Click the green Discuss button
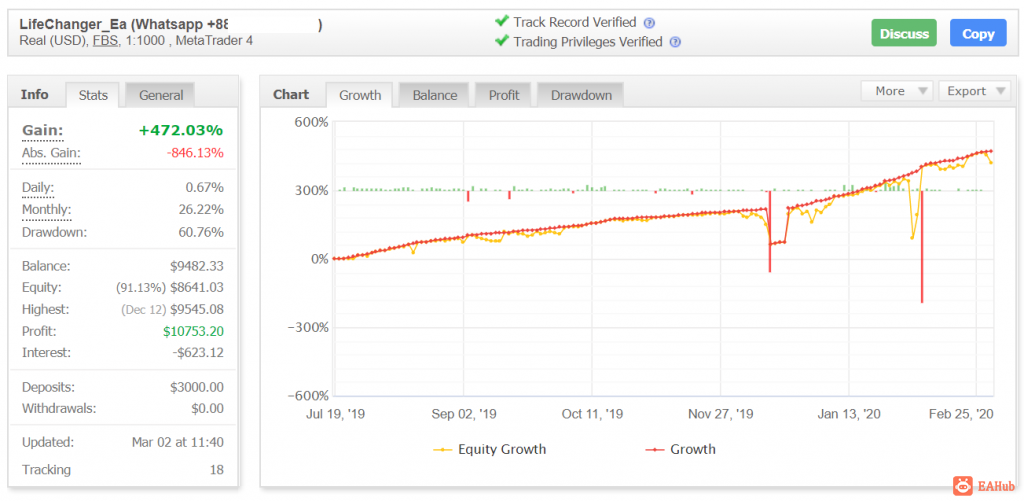Image resolution: width=1024 pixels, height=501 pixels. point(904,33)
